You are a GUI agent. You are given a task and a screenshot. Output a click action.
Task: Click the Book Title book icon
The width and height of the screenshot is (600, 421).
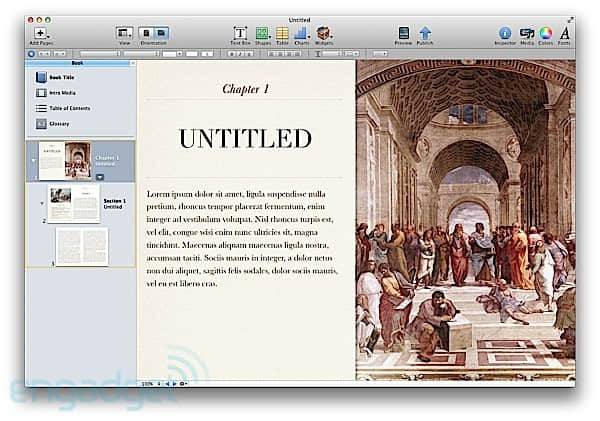(x=41, y=77)
